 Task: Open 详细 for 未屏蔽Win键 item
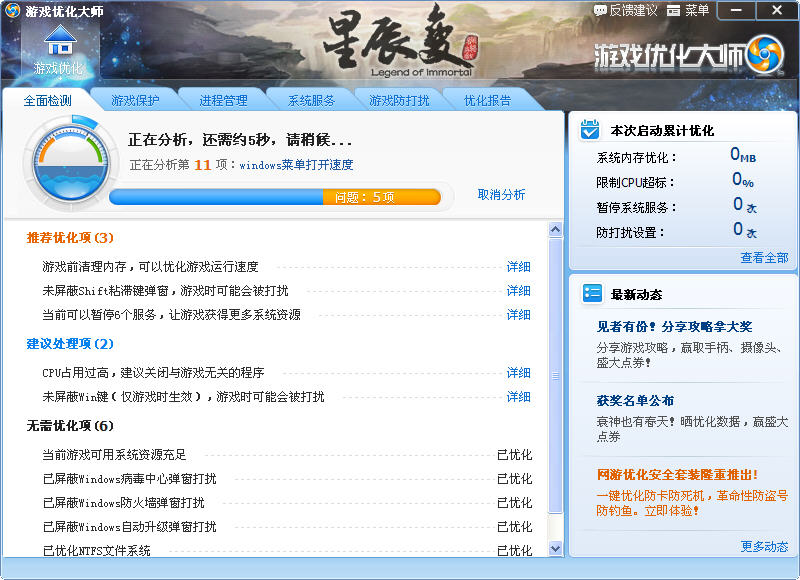coord(518,397)
